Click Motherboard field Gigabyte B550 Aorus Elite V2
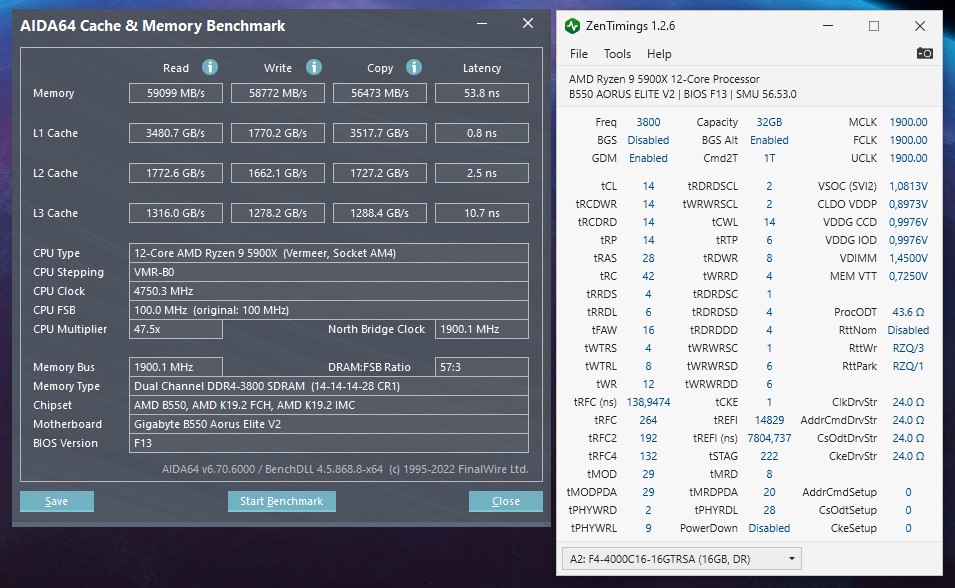This screenshot has width=955, height=588. tap(329, 423)
